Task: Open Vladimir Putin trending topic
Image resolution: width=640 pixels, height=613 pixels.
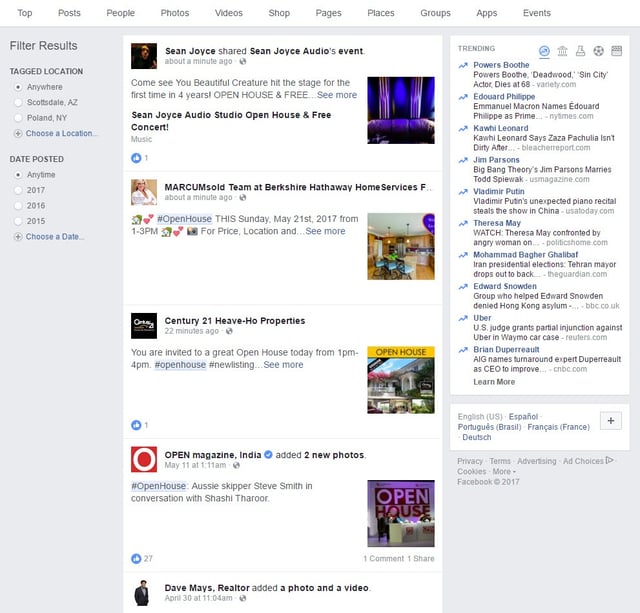Action: [499, 192]
